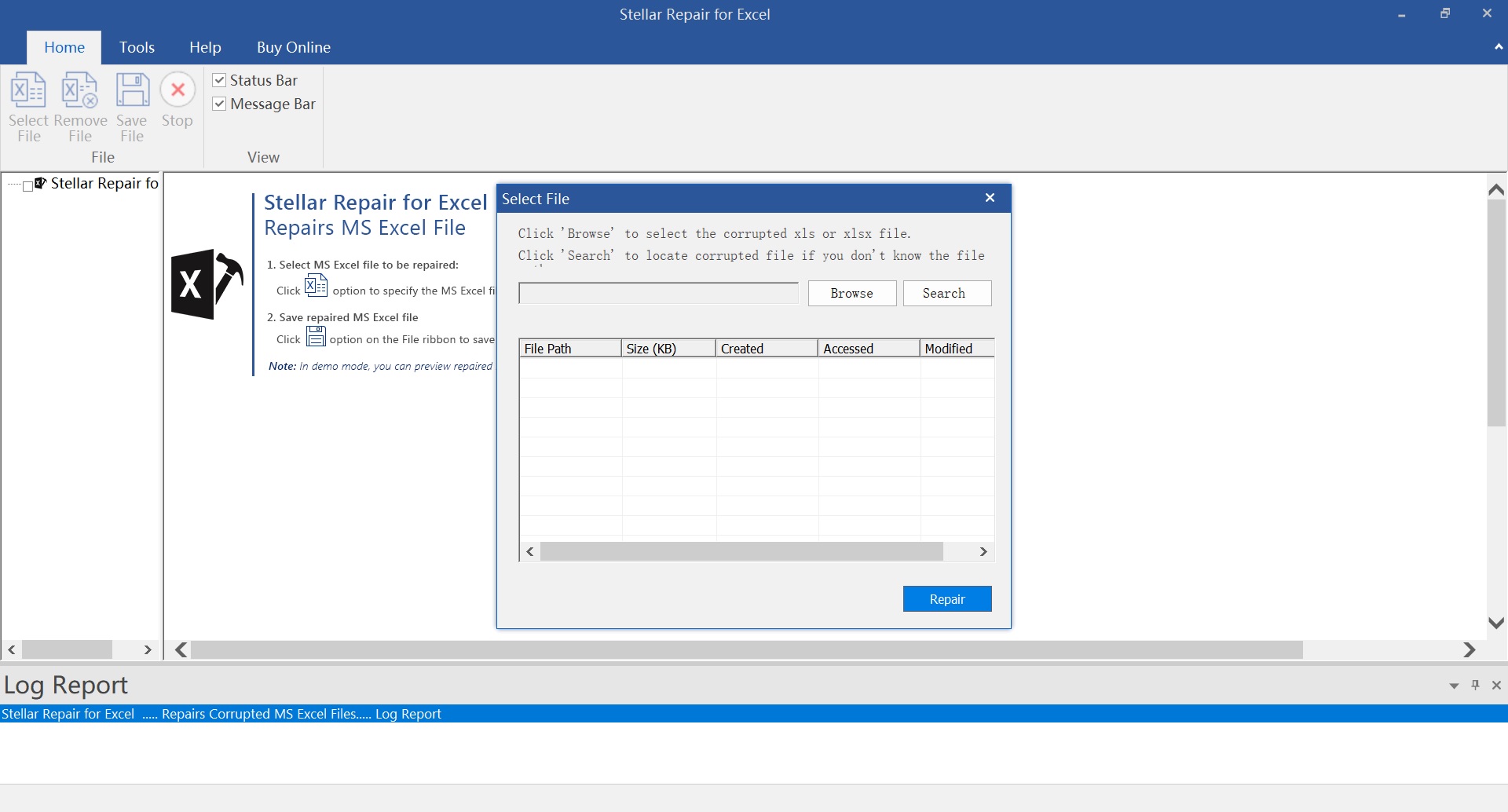Open the Home ribbon tab

pos(64,47)
